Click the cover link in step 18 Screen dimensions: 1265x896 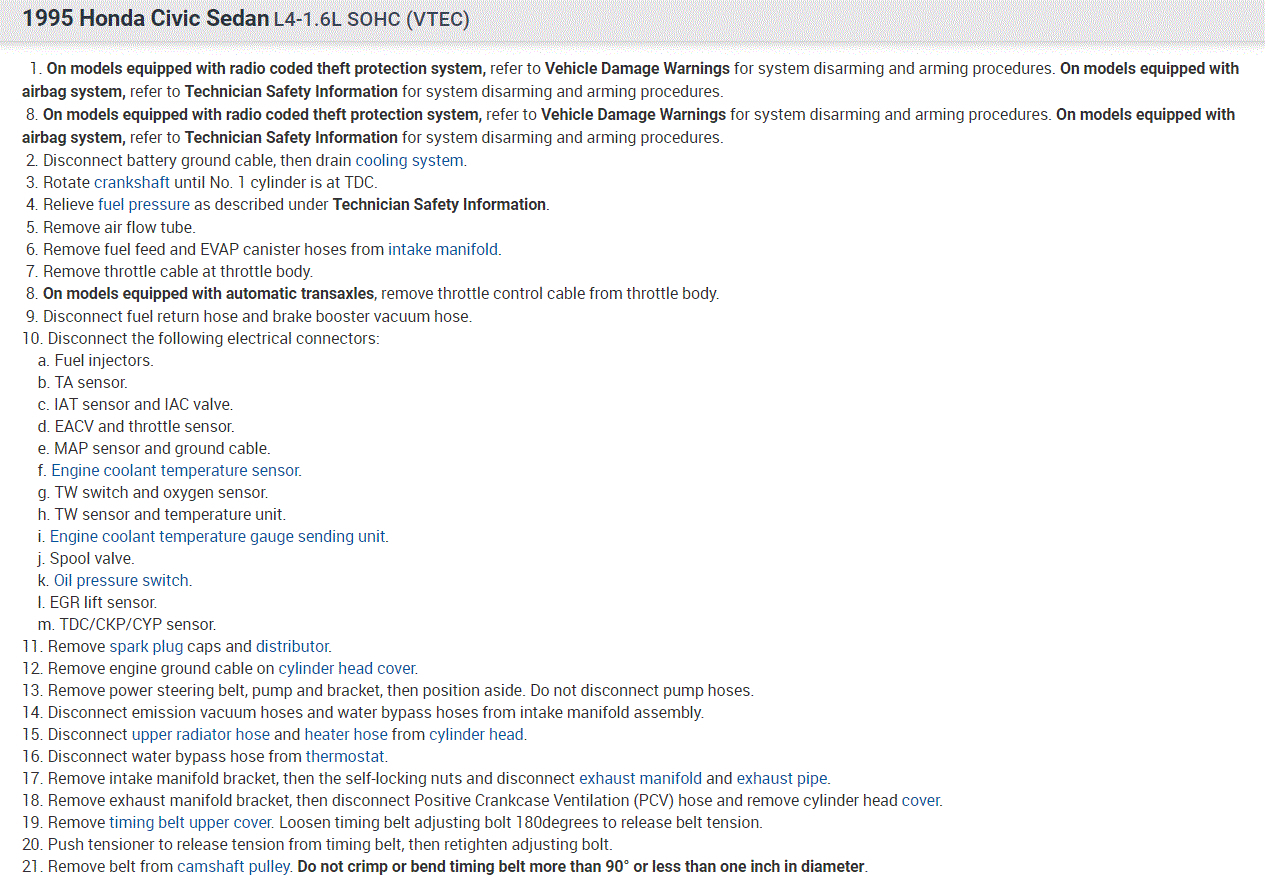click(920, 800)
